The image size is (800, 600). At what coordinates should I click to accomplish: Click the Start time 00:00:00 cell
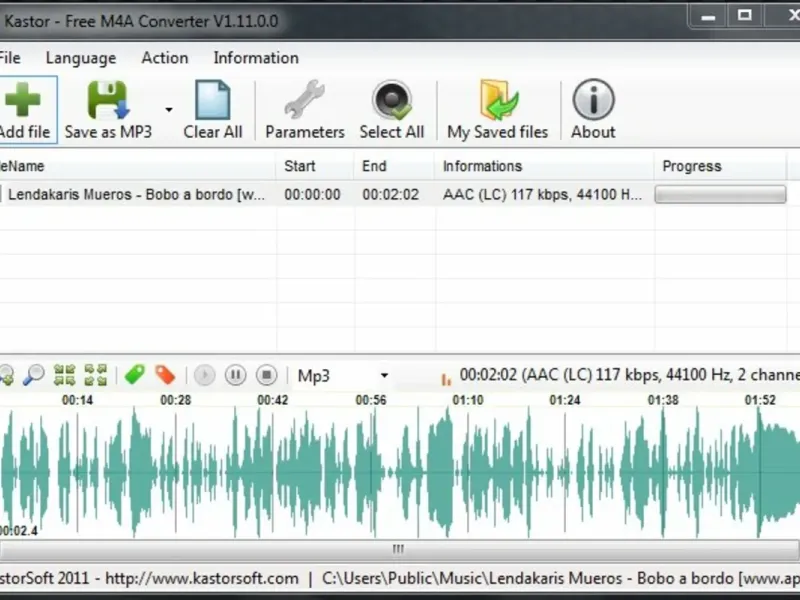pos(312,194)
